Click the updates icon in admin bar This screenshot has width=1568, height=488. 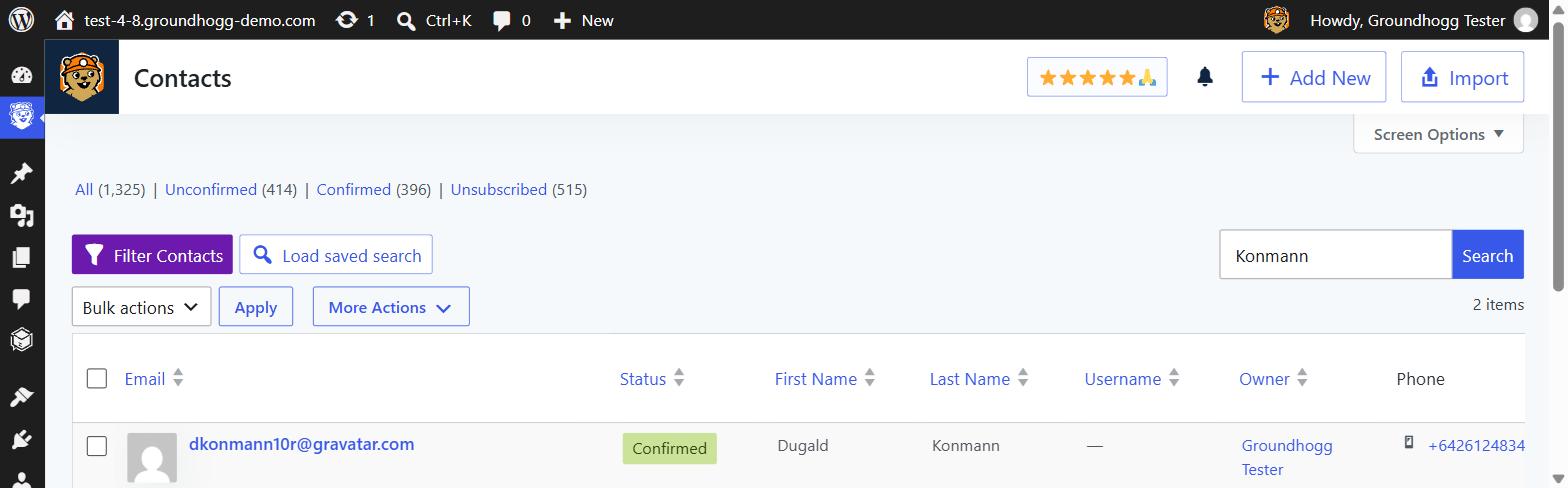[355, 20]
